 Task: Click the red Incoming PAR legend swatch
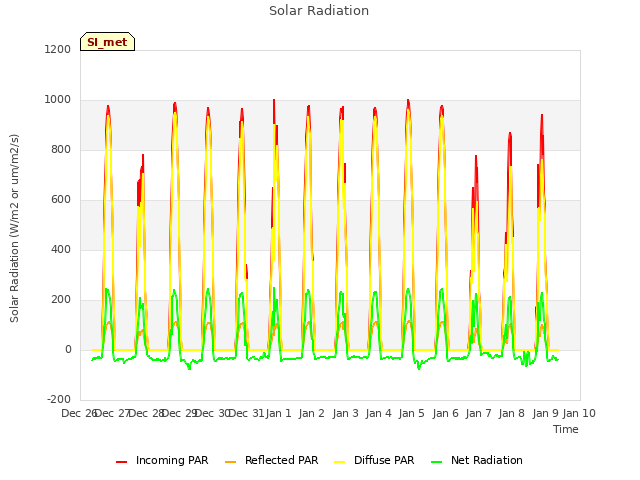coord(122,462)
